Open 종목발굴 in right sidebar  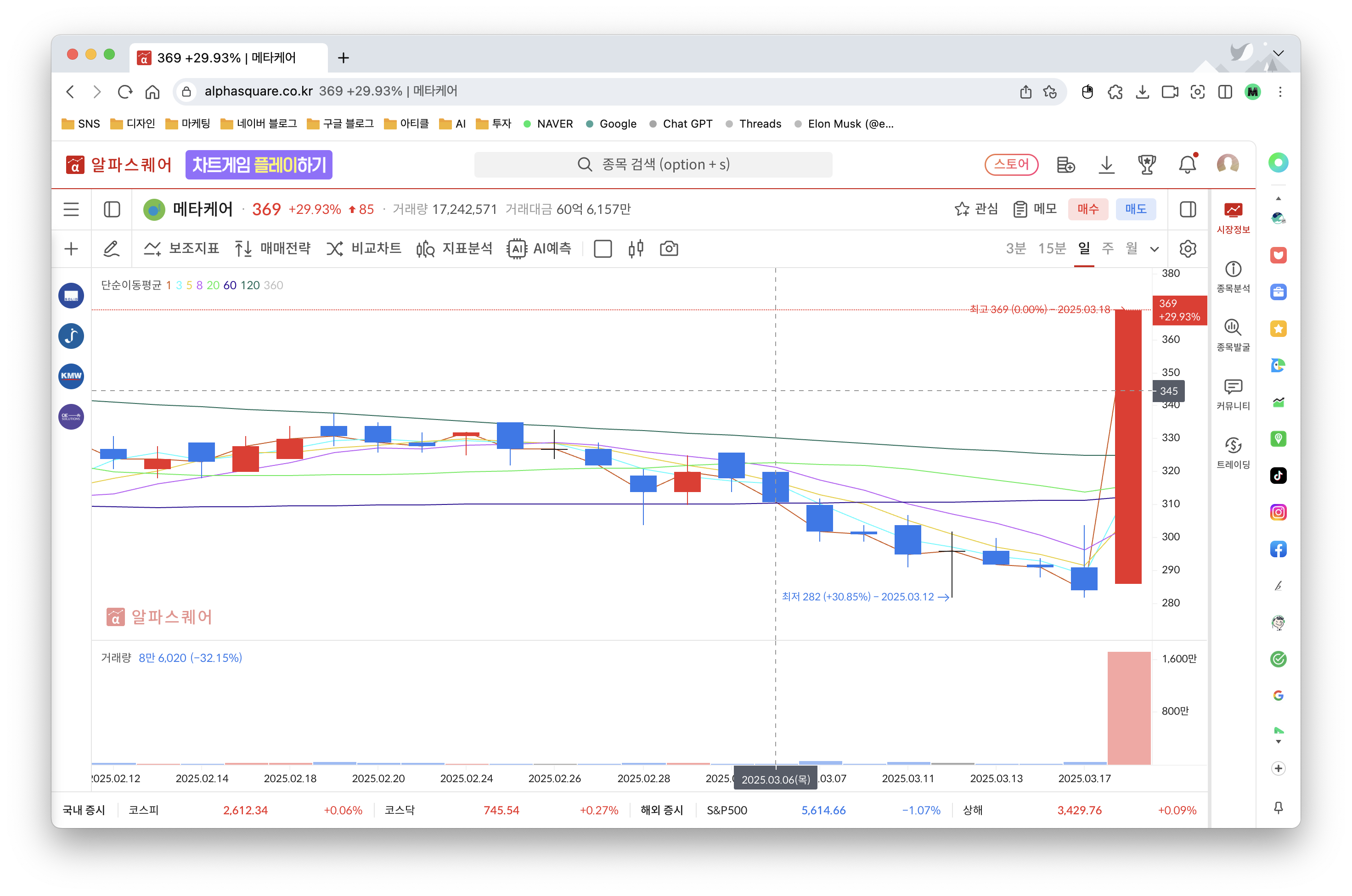(1233, 335)
